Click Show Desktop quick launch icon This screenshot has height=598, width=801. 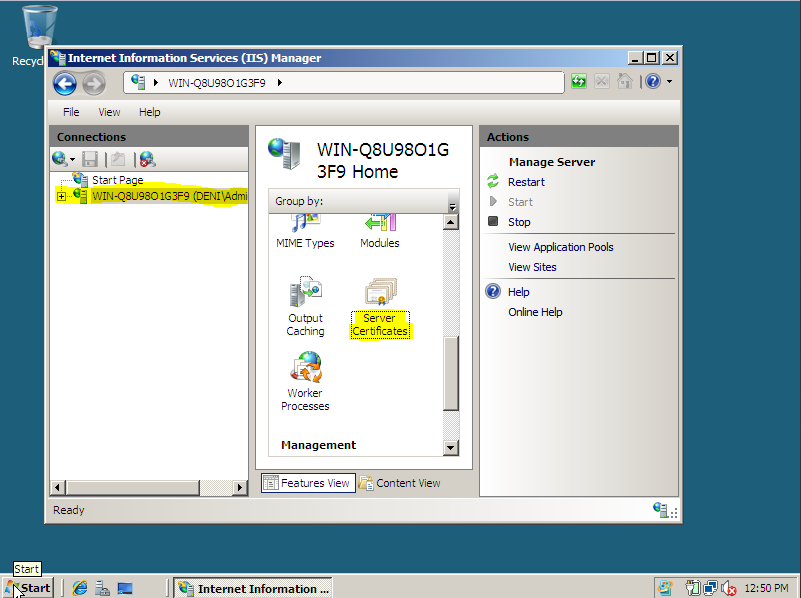click(x=125, y=588)
